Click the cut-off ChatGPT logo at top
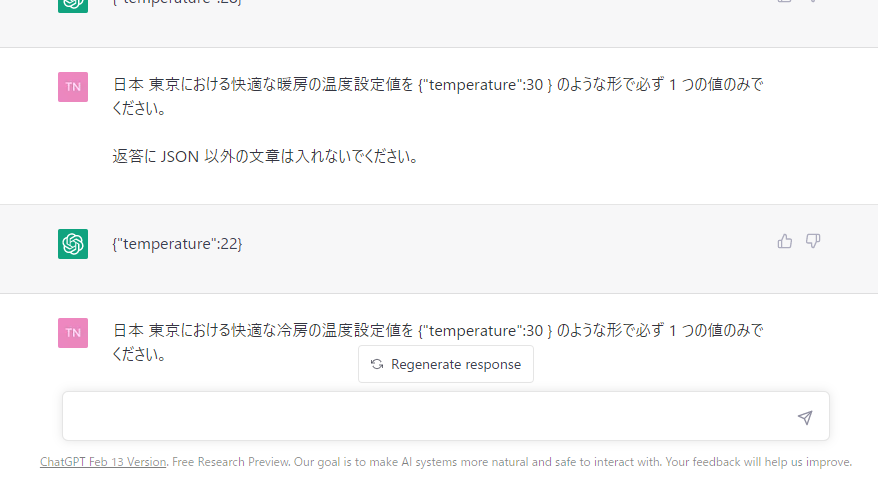Screen dimensions: 878x482 coord(73,3)
